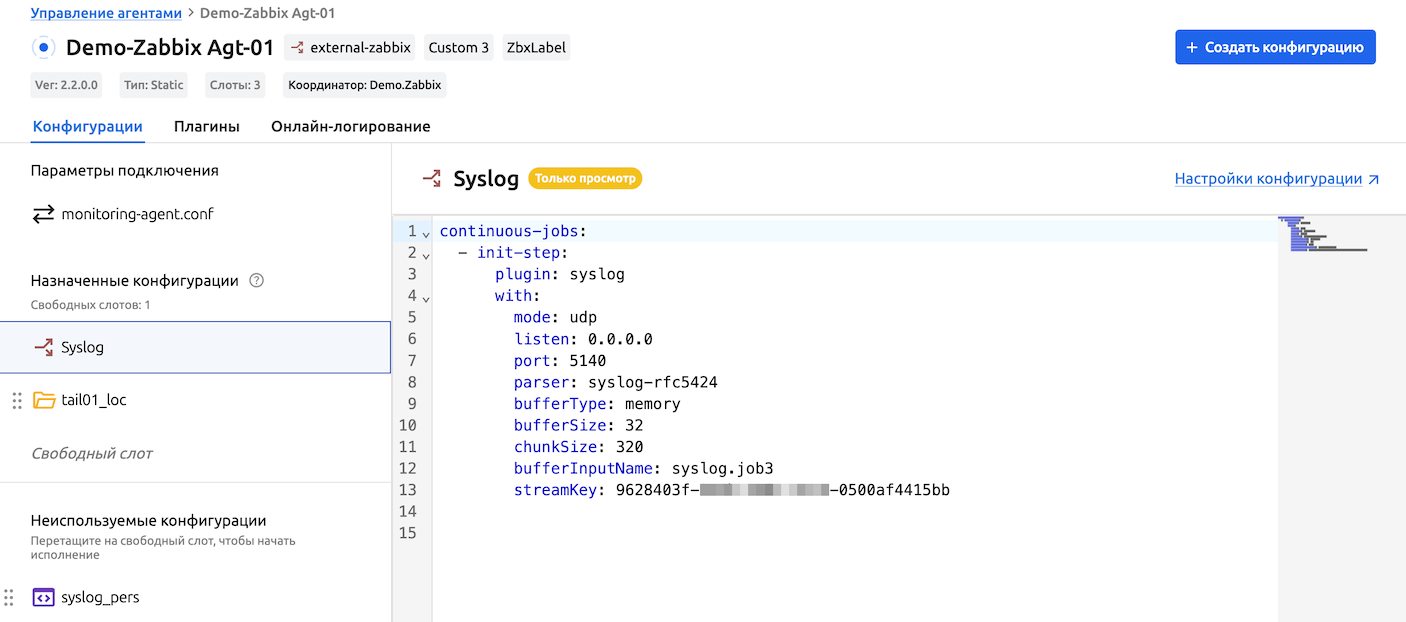Click the Syslog icon in the editor header
The image size is (1406, 622).
click(x=432, y=179)
